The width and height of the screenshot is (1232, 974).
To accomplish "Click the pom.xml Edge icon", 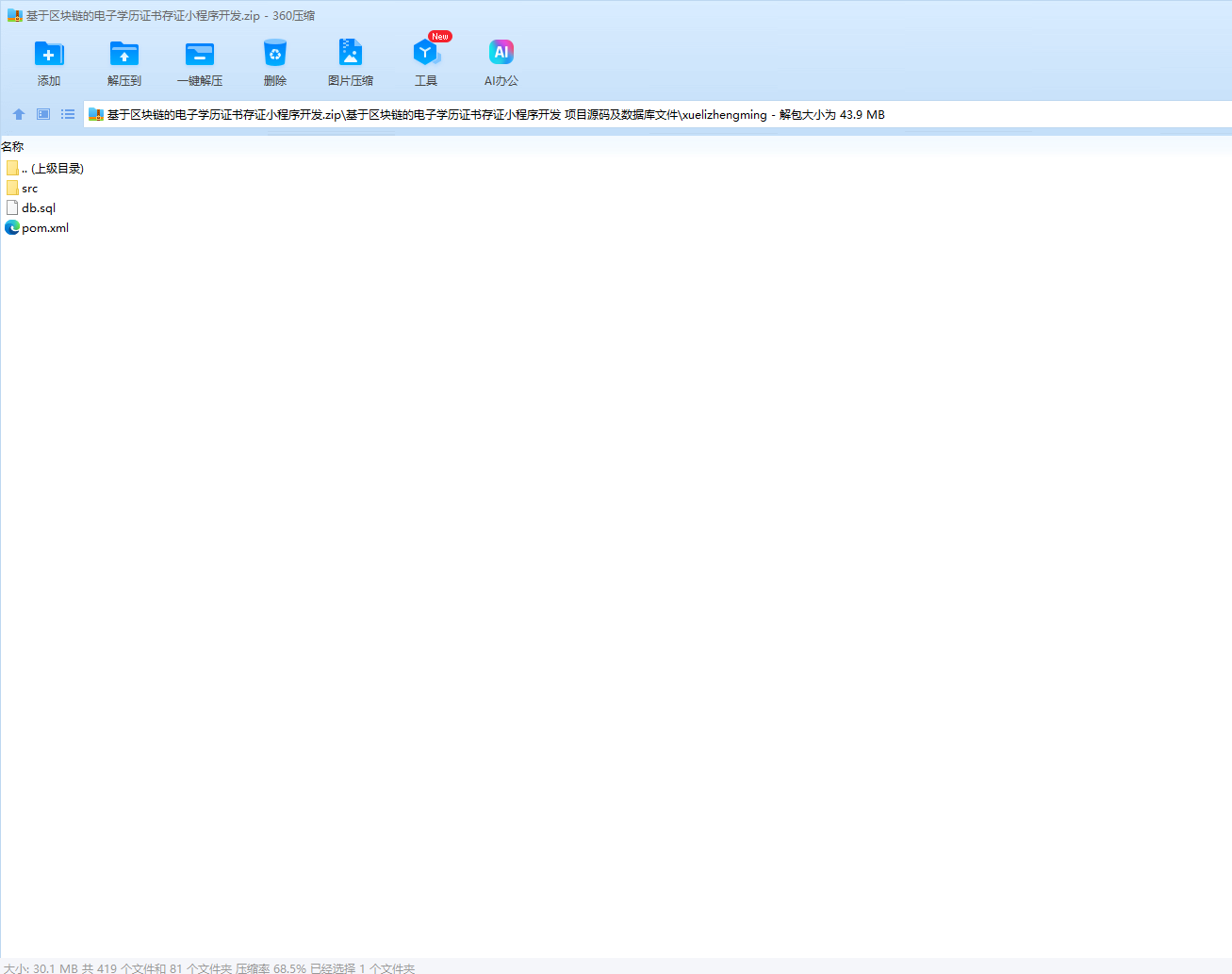I will (x=12, y=227).
